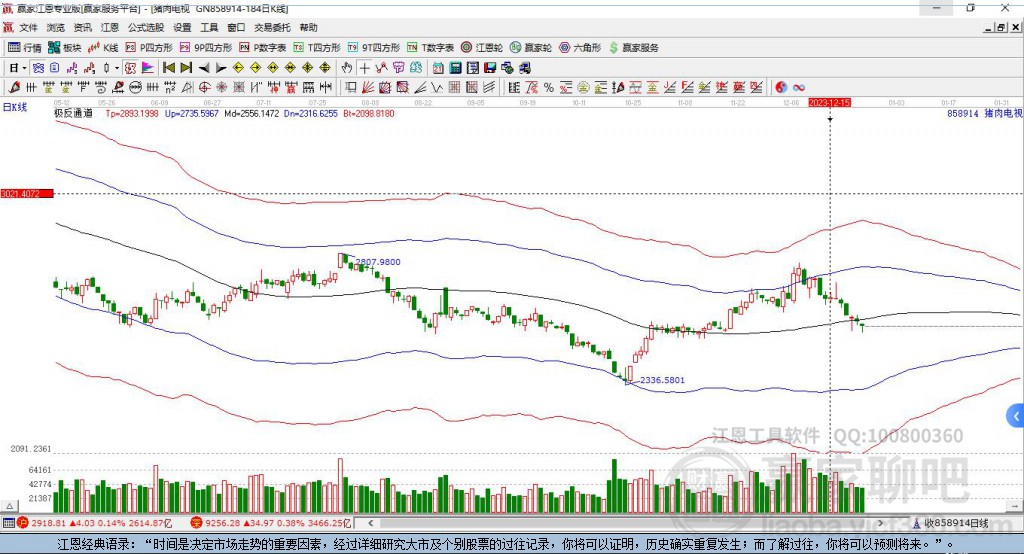This screenshot has width=1024, height=554.
Task: Open the 江恩轮 Gann wheel
Action: tap(482, 48)
